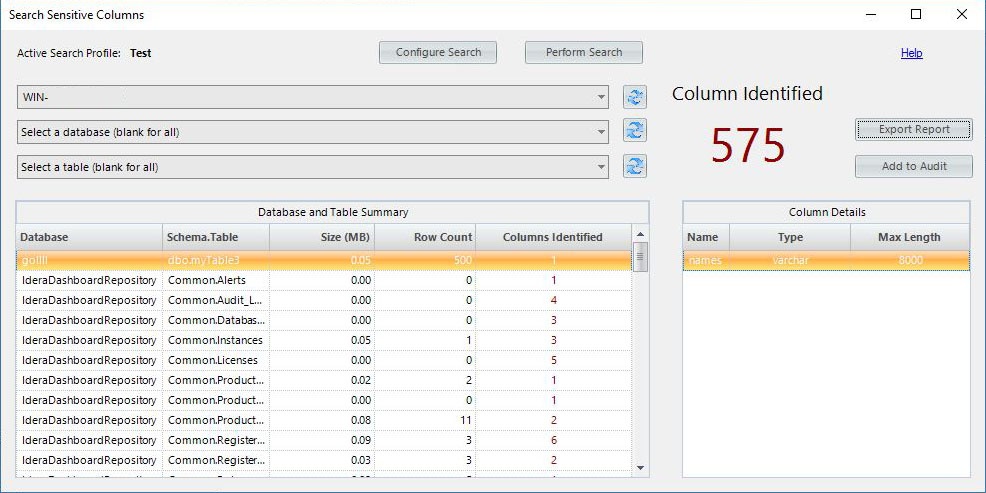Sort Column Details by Max Length header
The width and height of the screenshot is (986, 493).
pos(909,237)
